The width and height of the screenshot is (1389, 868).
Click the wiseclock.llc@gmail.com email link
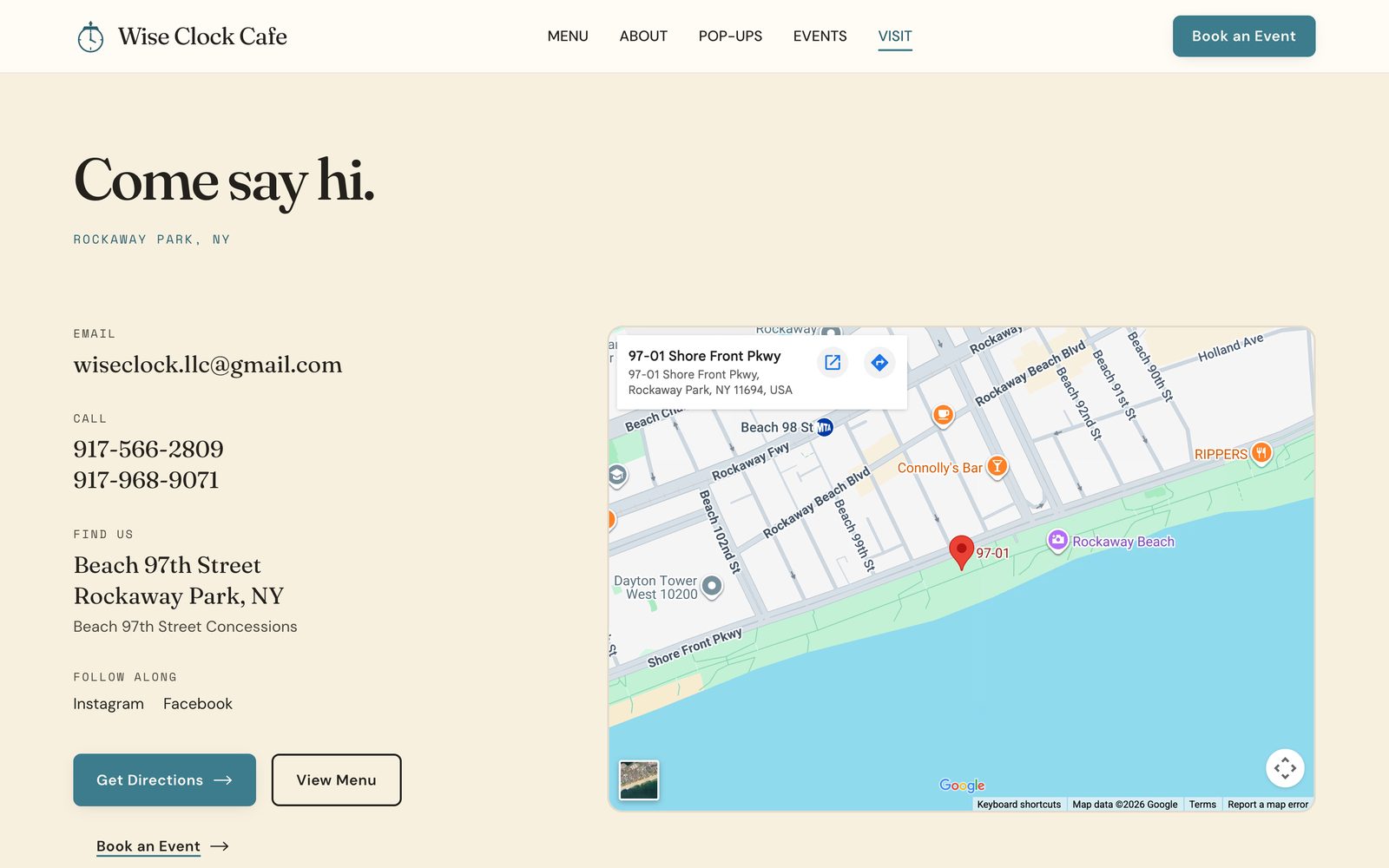pyautogui.click(x=207, y=365)
